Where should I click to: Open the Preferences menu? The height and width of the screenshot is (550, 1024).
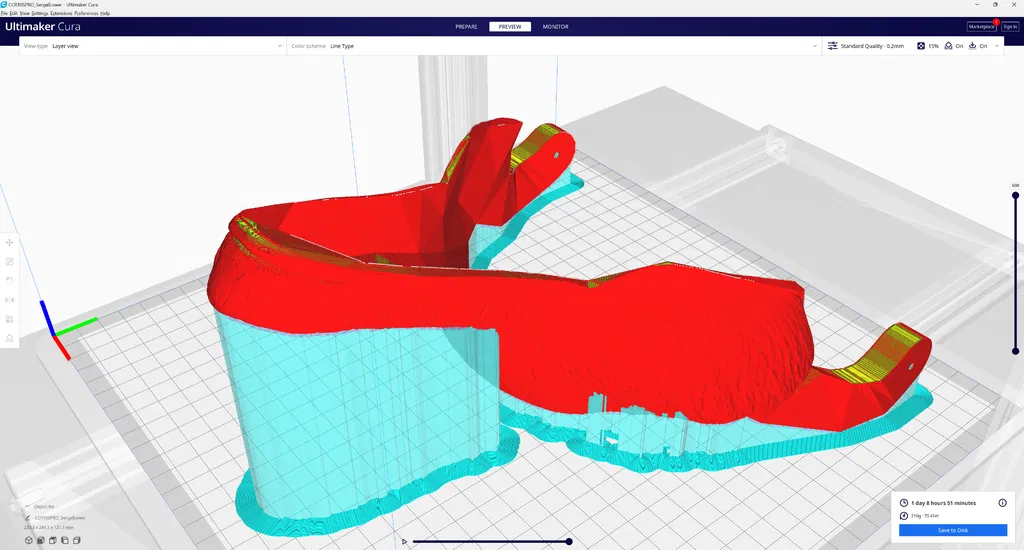[86, 13]
